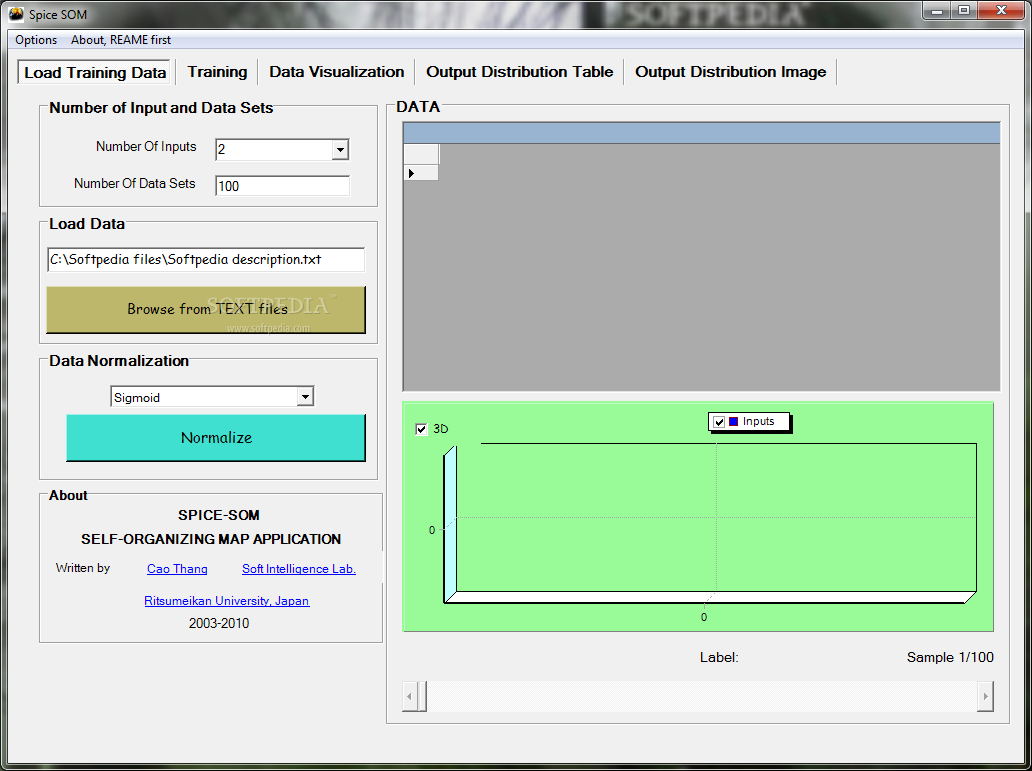Expand the Number Of Inputs dropdown
Screen dimensions: 1032x771
(340, 149)
